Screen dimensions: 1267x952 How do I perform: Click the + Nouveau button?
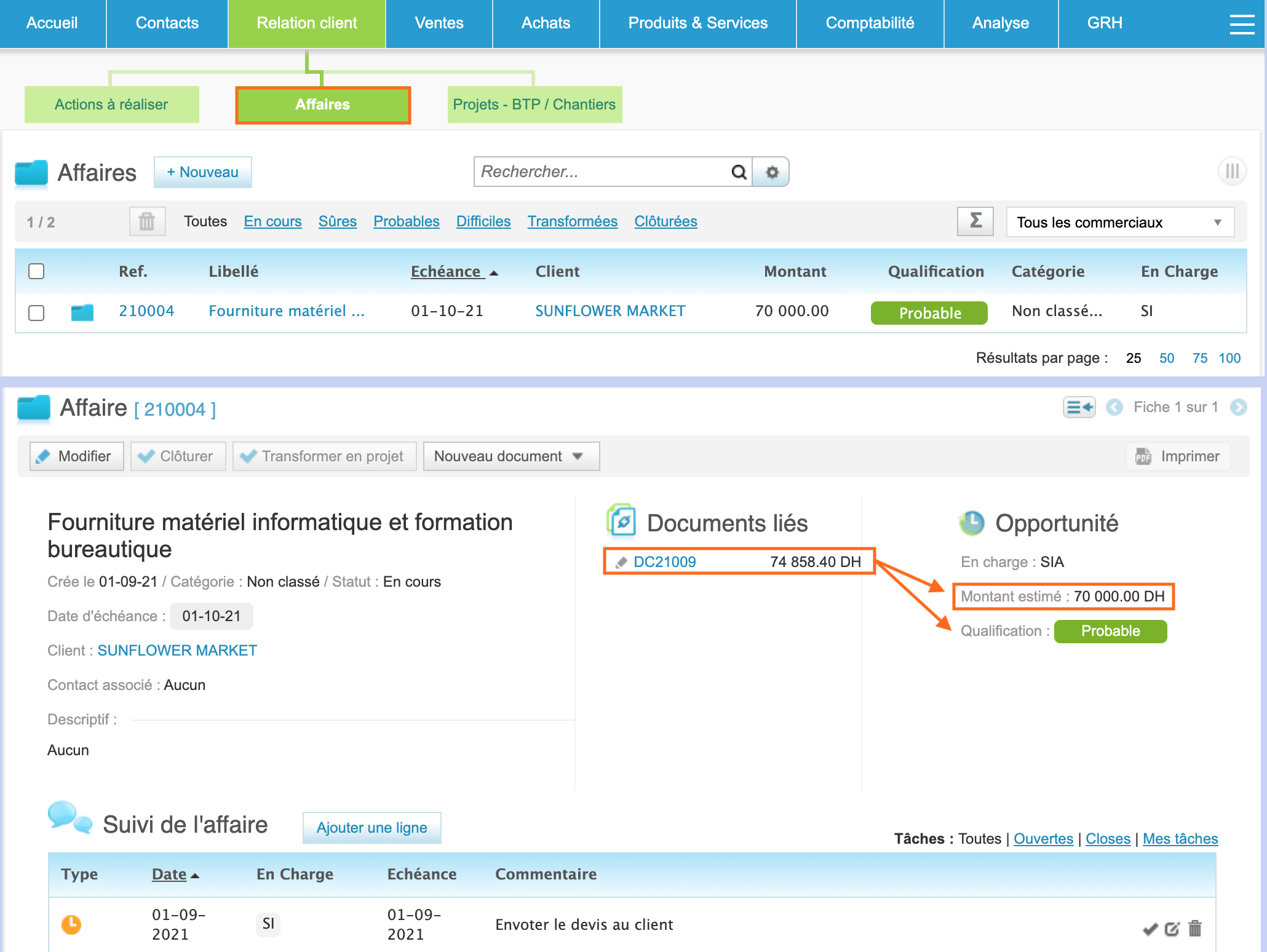pyautogui.click(x=202, y=172)
